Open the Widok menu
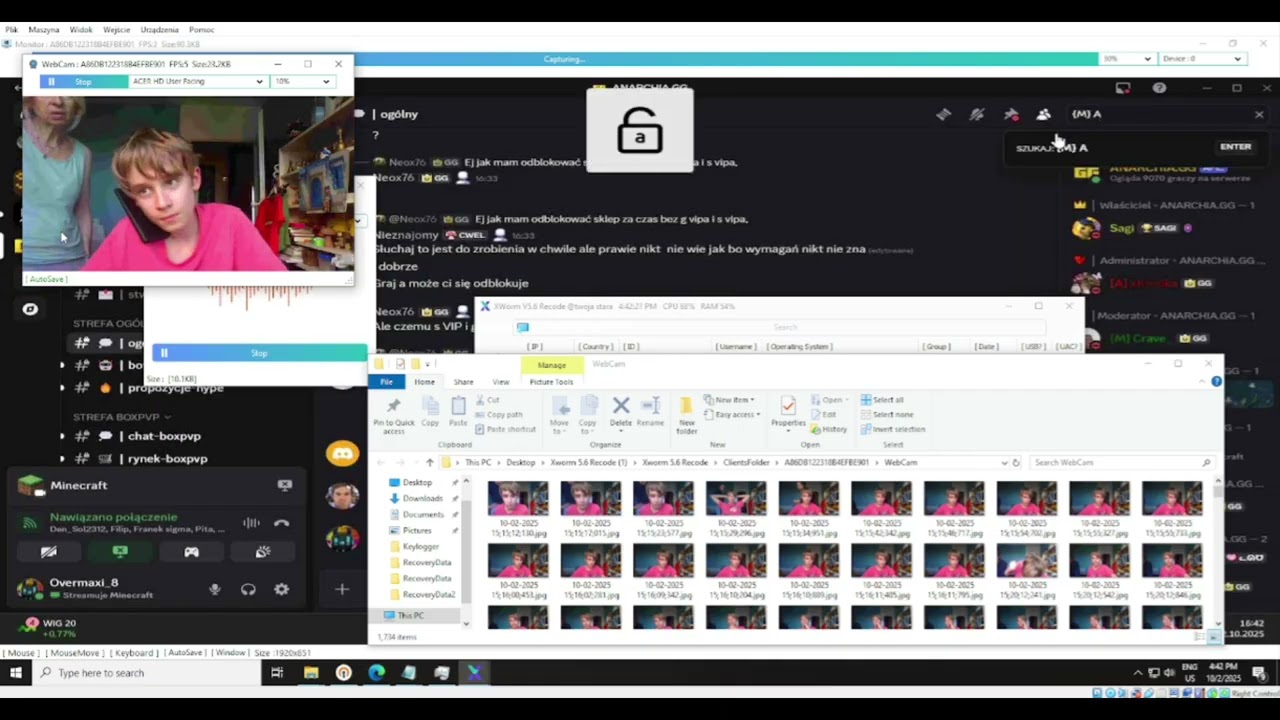Screen dimensions: 1280x720 (x=81, y=30)
